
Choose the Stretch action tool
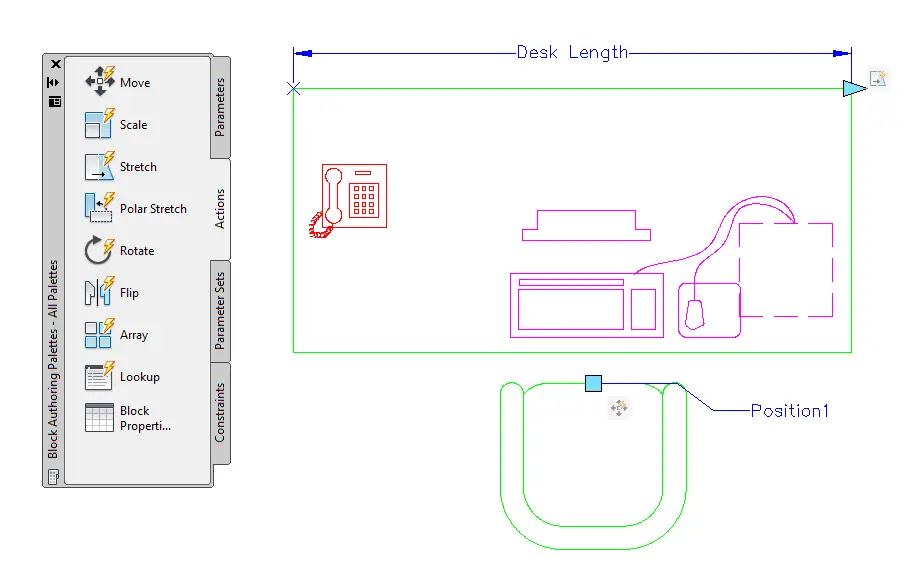coord(100,166)
